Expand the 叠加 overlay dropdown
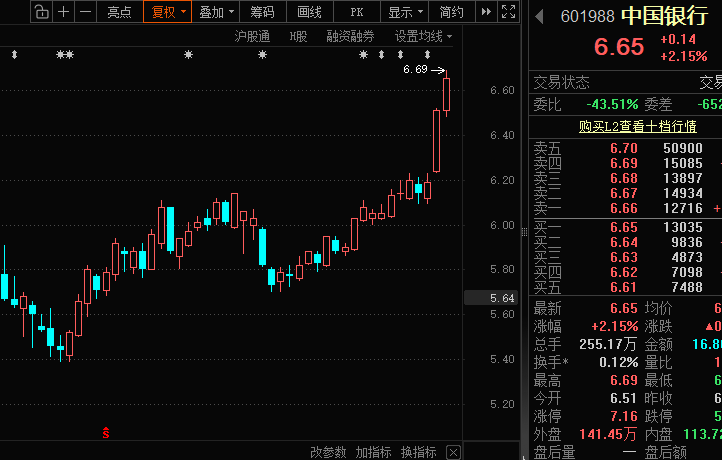The height and width of the screenshot is (460, 722). 215,12
